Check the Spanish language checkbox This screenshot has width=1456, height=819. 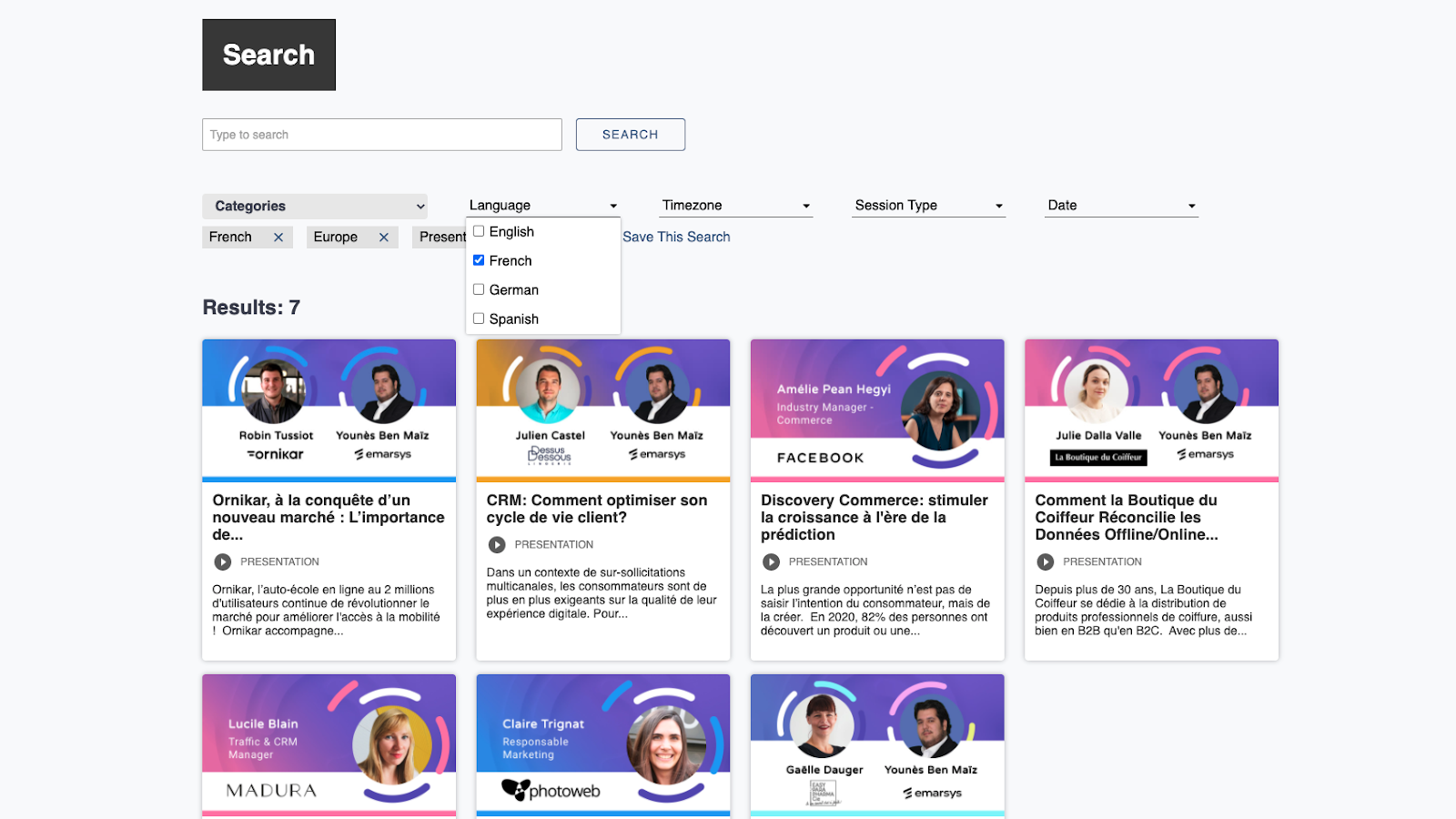(x=479, y=318)
